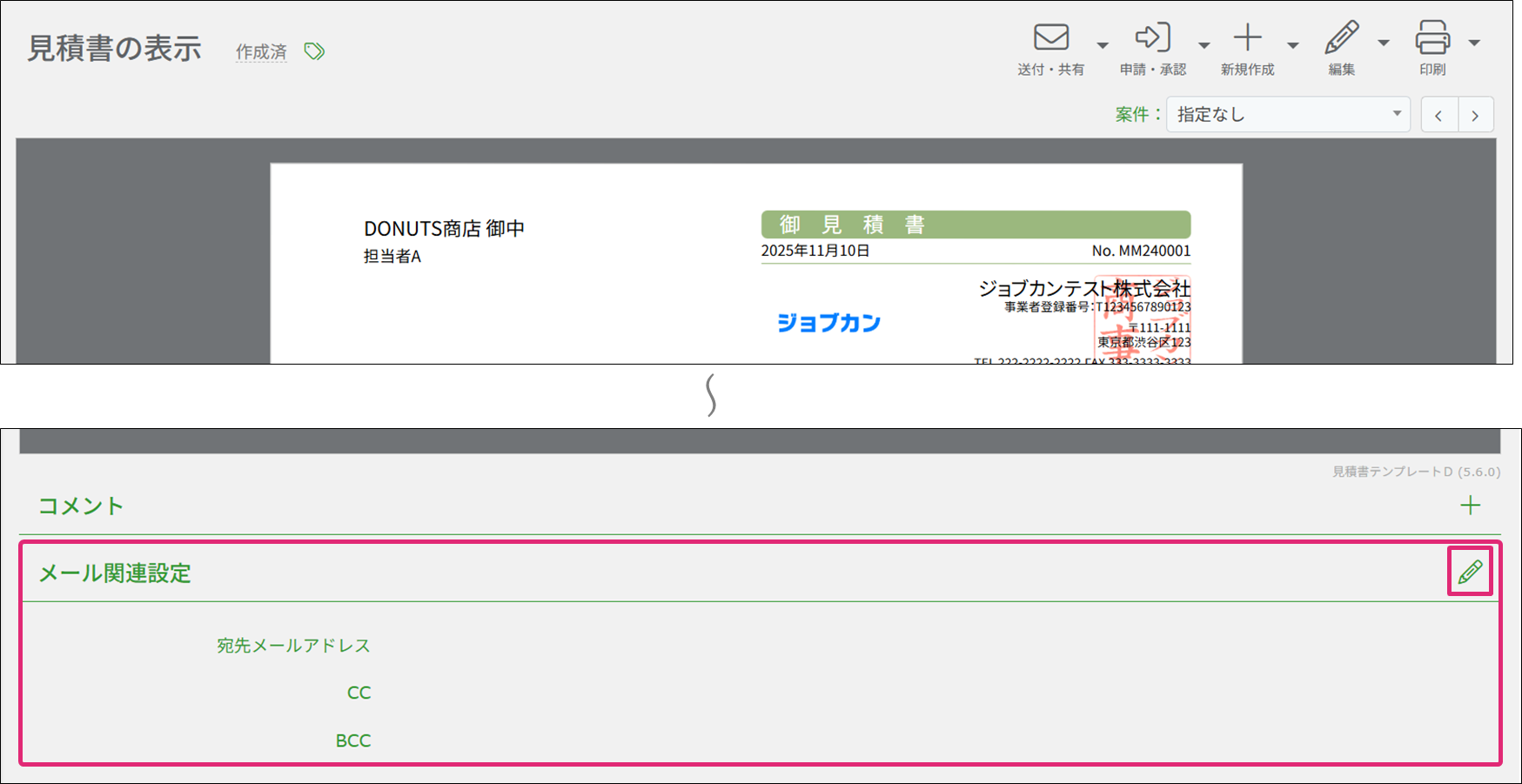The image size is (1522, 784).
Task: Expand the 新規作成 dropdown arrow
Action: pos(1293,45)
